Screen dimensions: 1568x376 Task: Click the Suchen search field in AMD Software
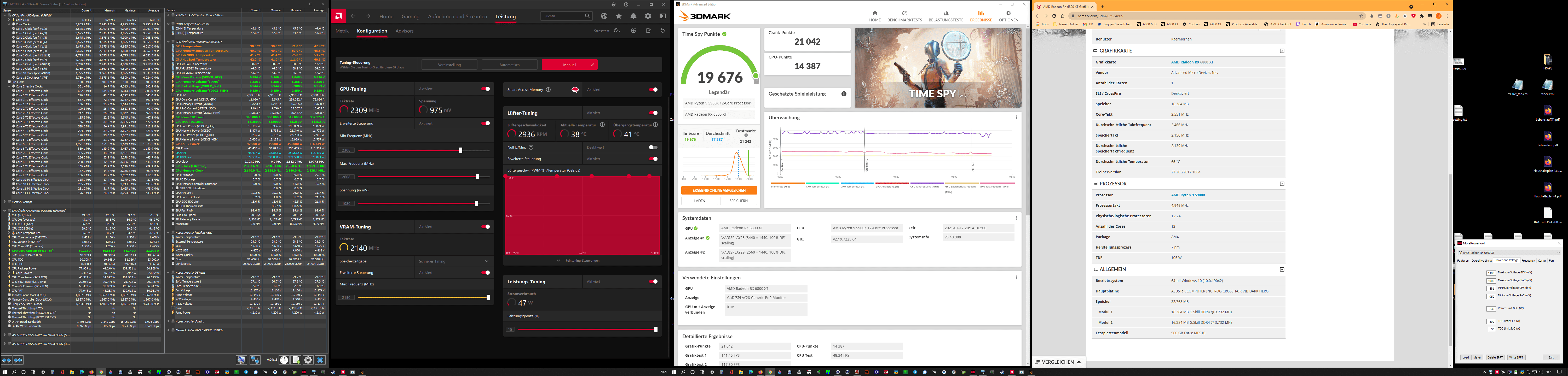pyautogui.click(x=567, y=16)
